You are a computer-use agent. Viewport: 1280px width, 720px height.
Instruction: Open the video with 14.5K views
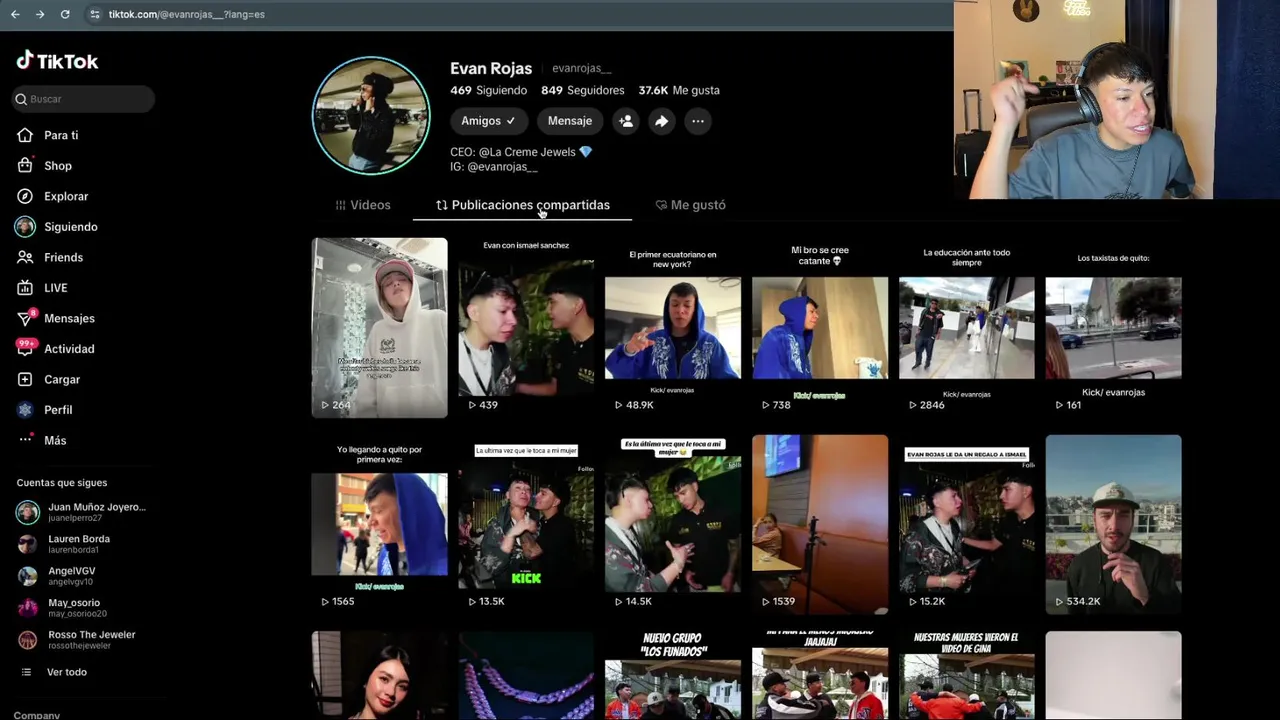(x=673, y=524)
